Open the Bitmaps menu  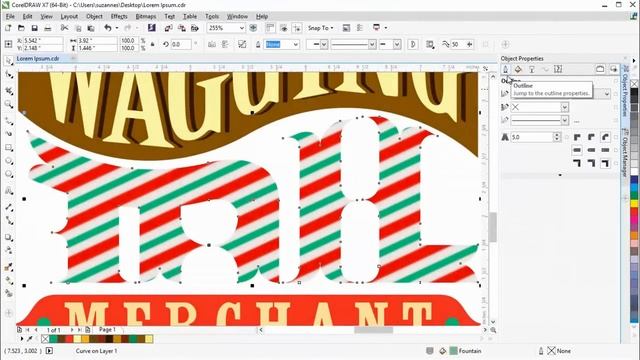coord(146,16)
